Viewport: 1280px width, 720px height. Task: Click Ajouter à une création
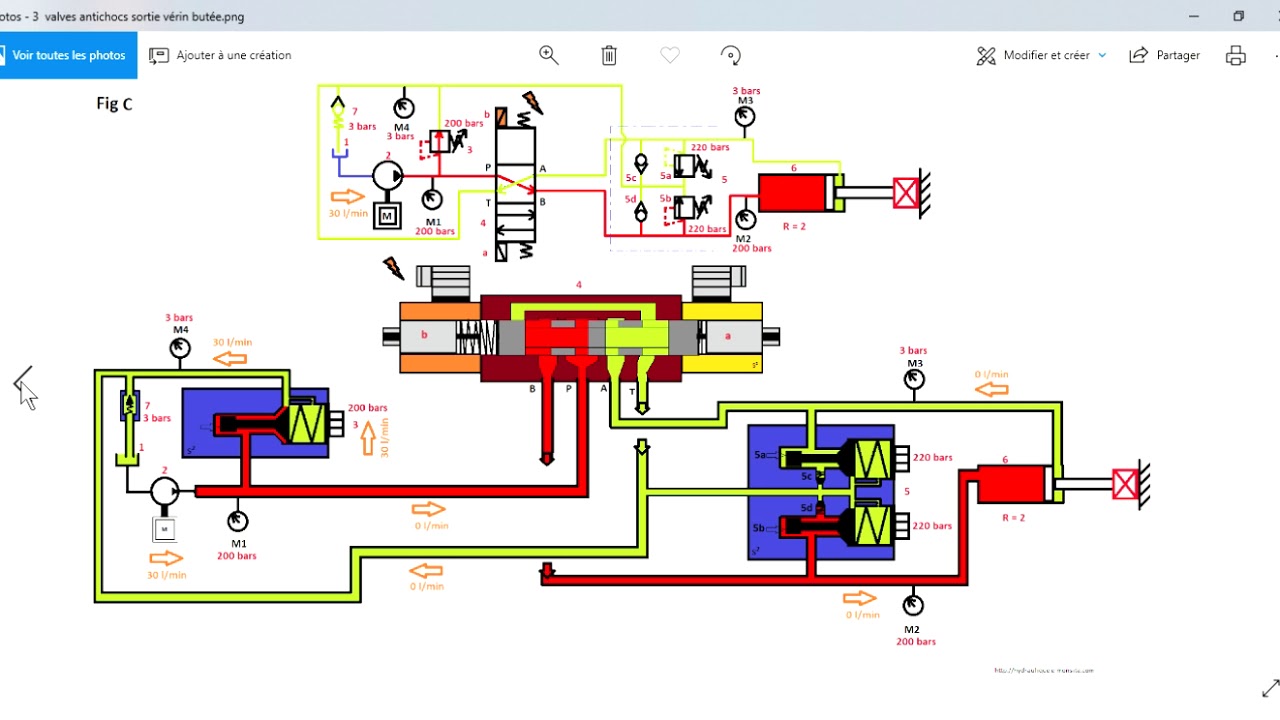(221, 55)
